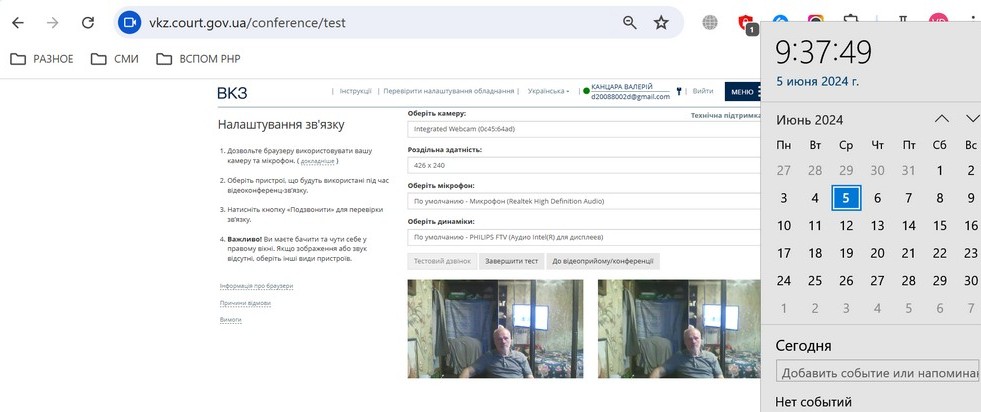This screenshot has width=981, height=412.
Task: Select greyed day 31 of previous month
Action: coord(909,170)
